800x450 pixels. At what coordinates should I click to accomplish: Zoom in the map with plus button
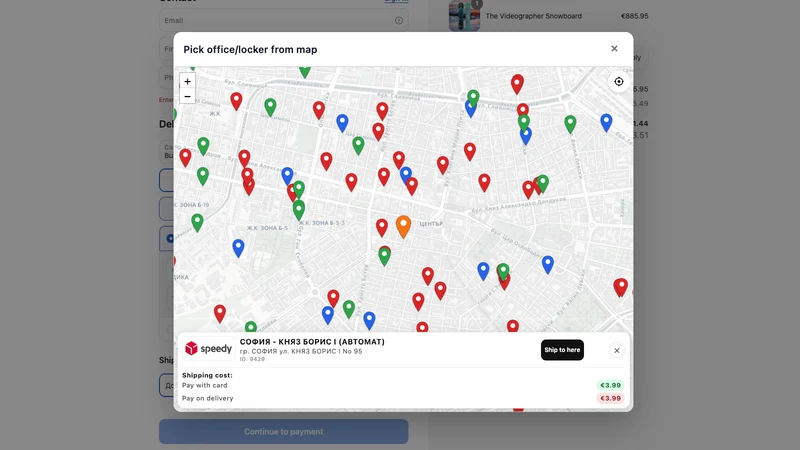tap(187, 81)
